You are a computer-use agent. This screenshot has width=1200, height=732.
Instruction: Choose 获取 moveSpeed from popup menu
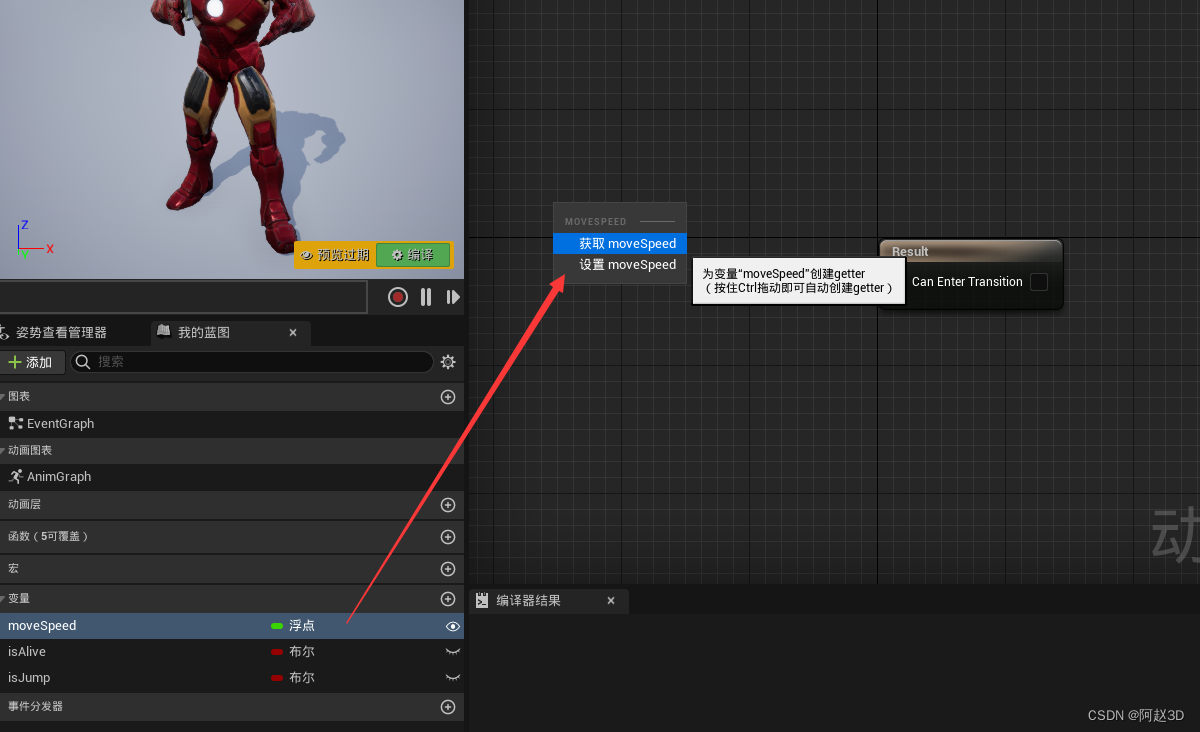click(620, 244)
